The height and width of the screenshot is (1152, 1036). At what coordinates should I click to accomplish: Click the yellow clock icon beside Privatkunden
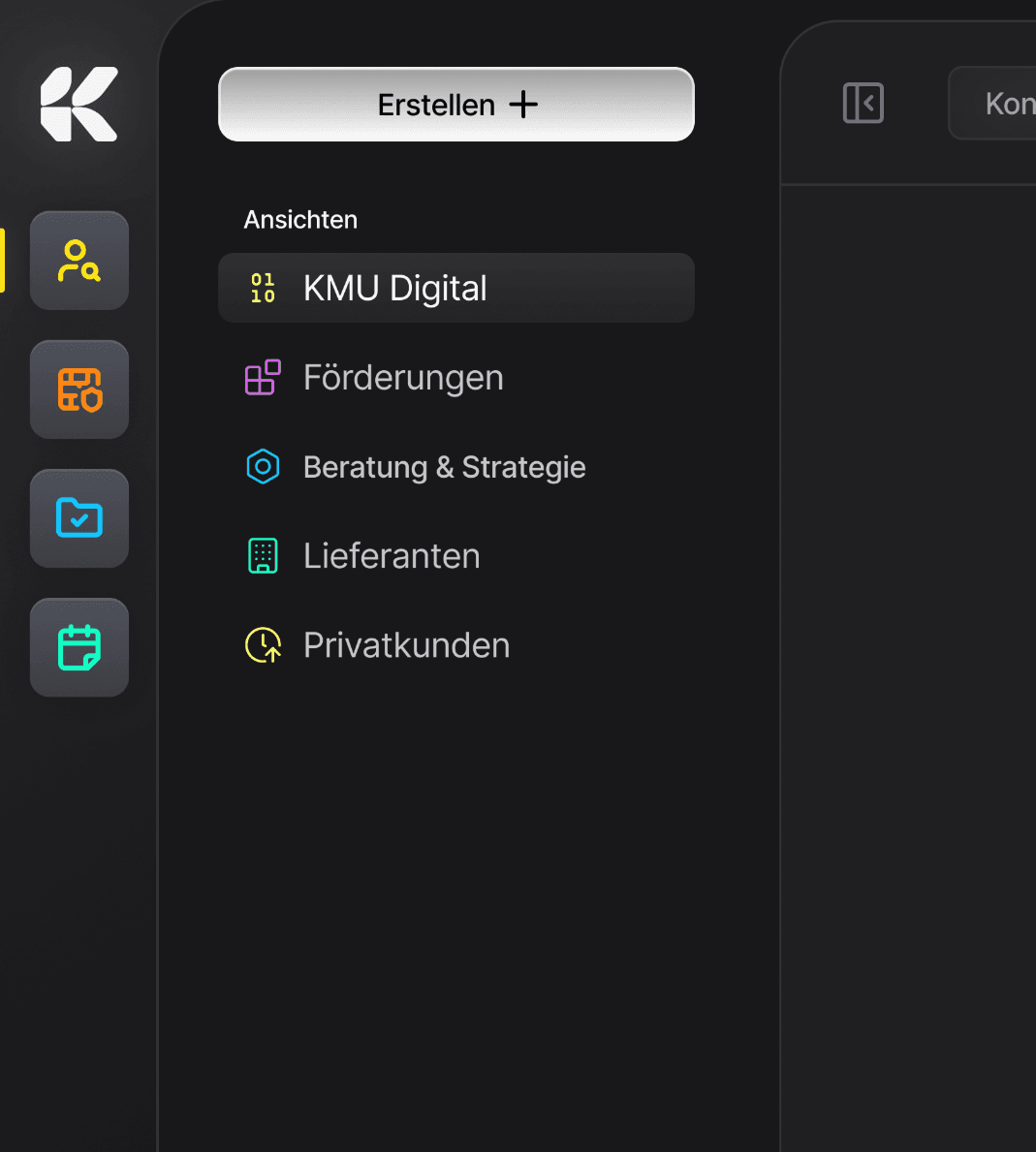[x=263, y=645]
